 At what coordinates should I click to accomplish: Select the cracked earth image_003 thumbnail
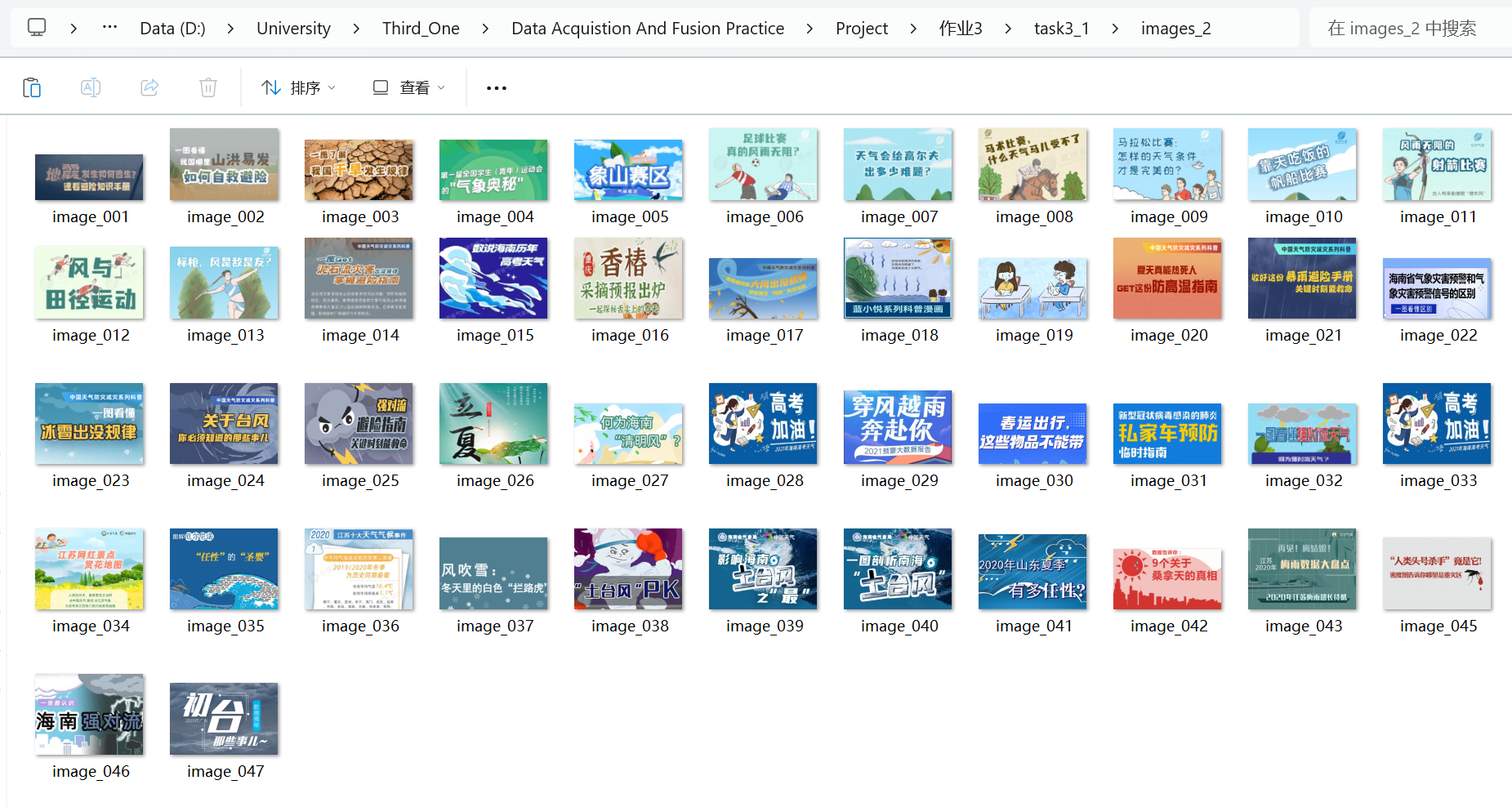(x=359, y=170)
